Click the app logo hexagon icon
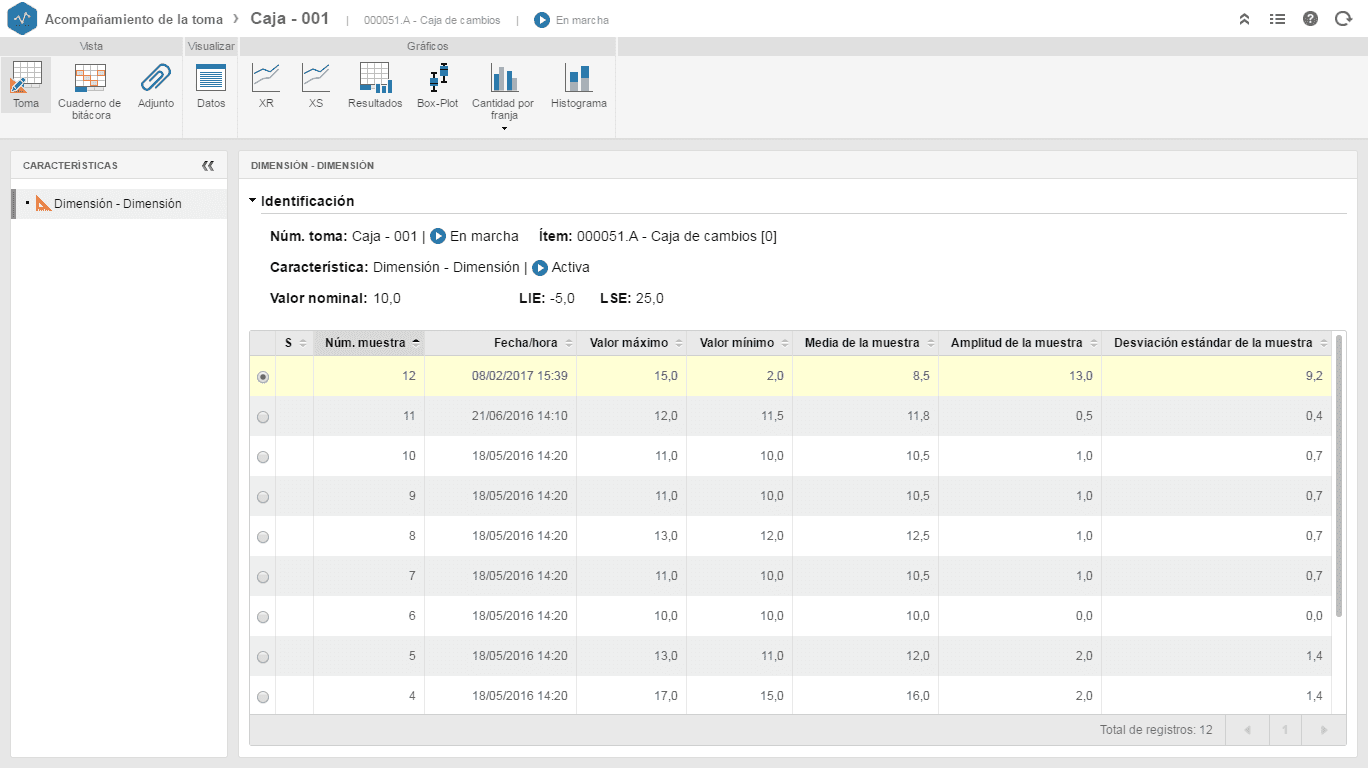The image size is (1368, 768). (x=22, y=19)
